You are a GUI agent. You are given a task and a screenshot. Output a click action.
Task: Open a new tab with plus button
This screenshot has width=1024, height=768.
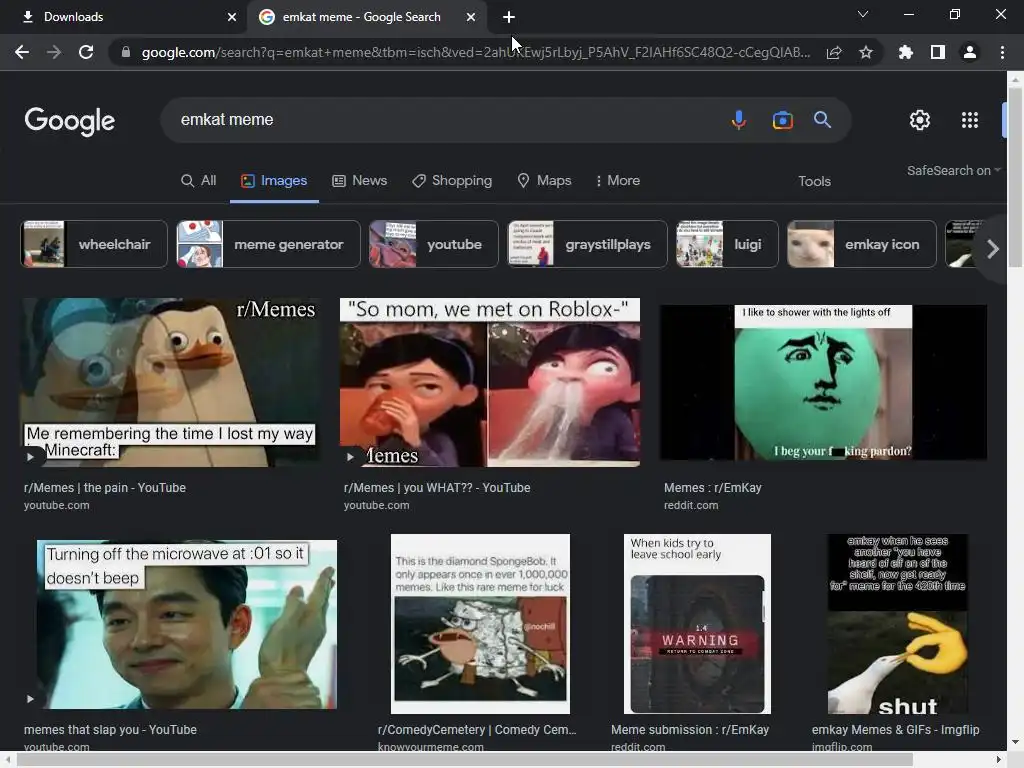coord(509,17)
